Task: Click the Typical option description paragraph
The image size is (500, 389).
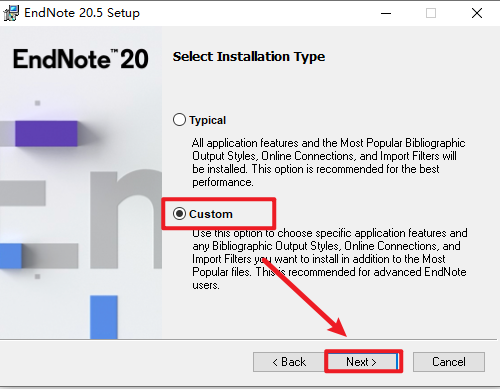Action: 328,162
